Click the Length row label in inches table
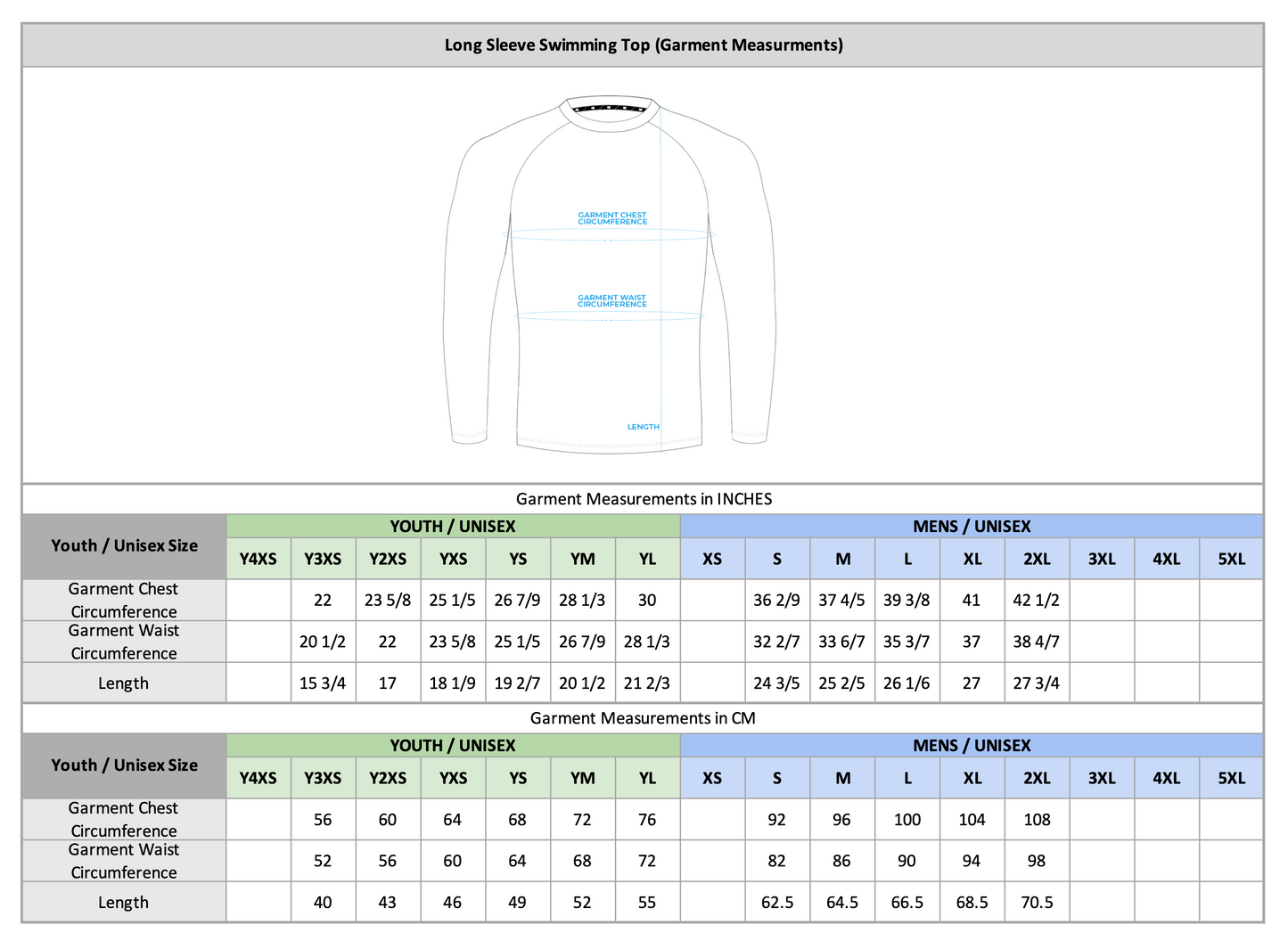Screen dimensions: 1288x941 click(124, 683)
